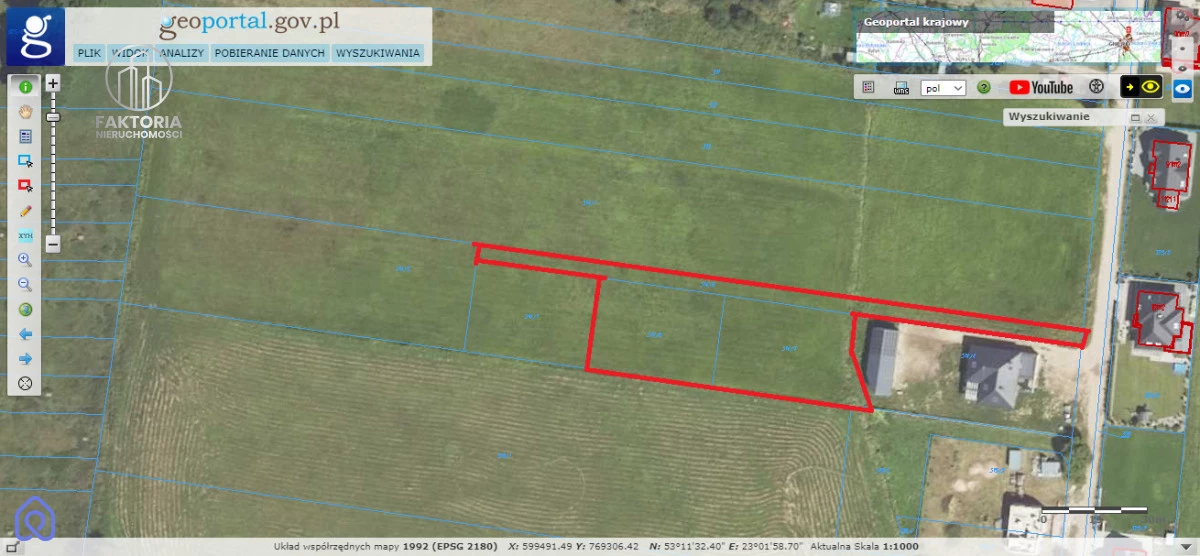Go to next map view arrow
Screen dimensions: 1200x556
coord(25,358)
